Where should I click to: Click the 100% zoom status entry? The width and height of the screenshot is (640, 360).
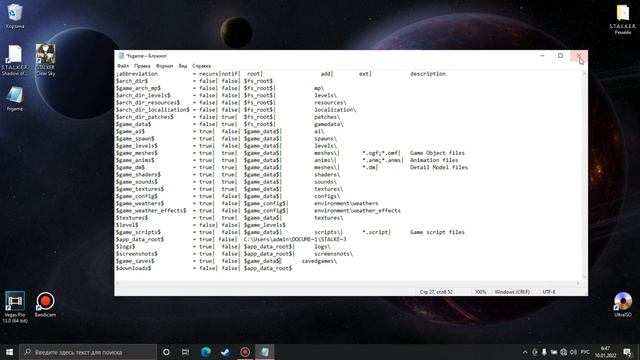click(480, 292)
